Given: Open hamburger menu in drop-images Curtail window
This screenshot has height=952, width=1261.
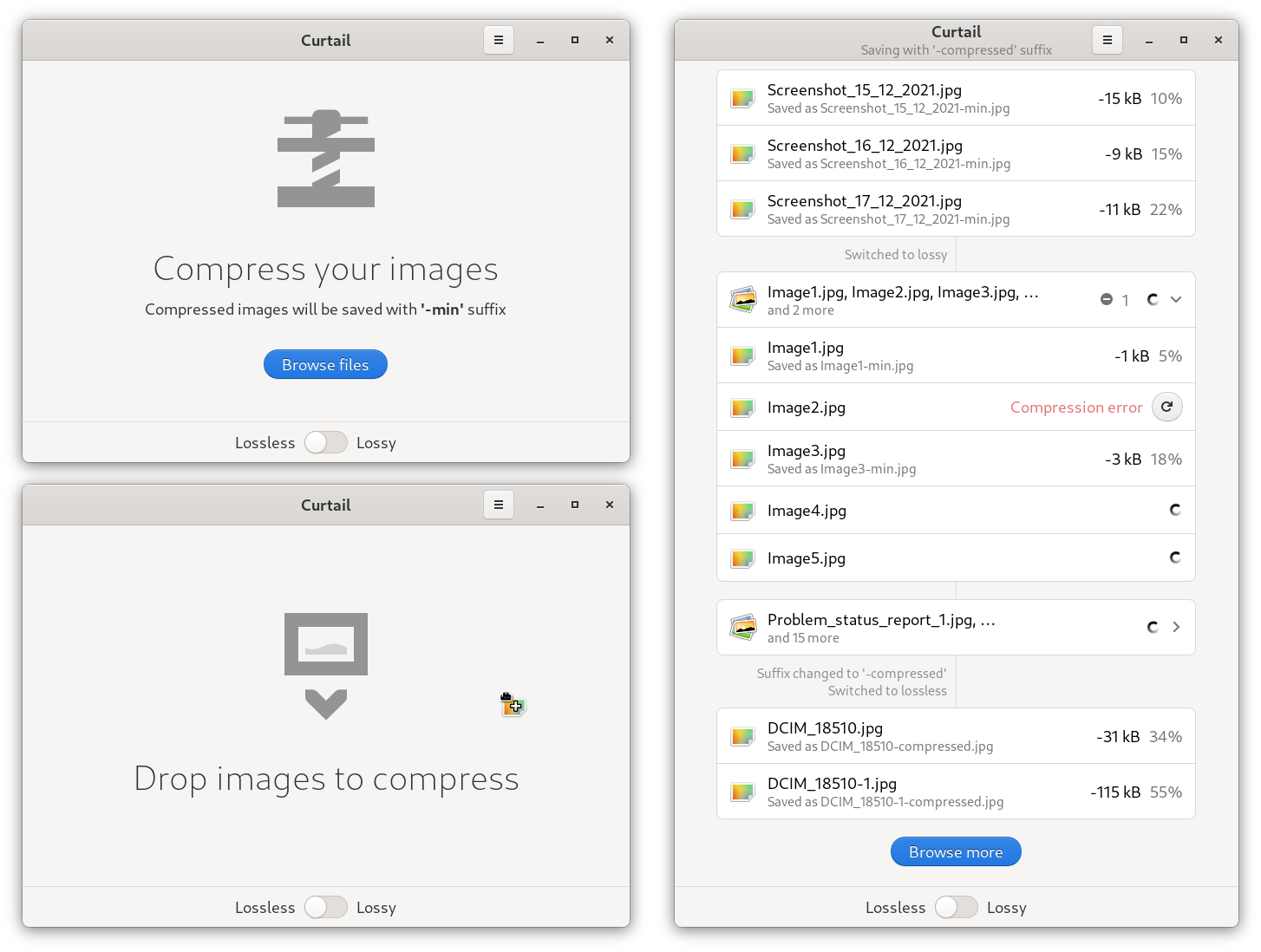Looking at the screenshot, I should coord(499,505).
